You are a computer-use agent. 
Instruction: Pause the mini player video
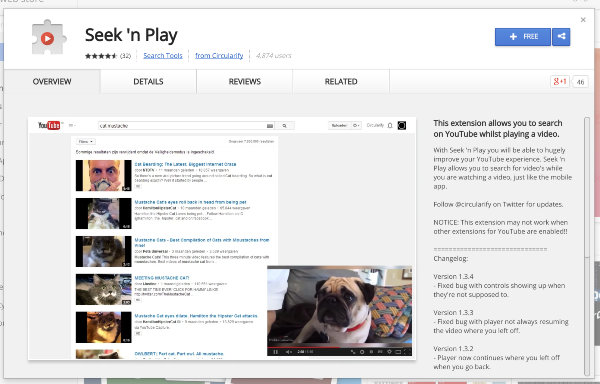tap(276, 352)
